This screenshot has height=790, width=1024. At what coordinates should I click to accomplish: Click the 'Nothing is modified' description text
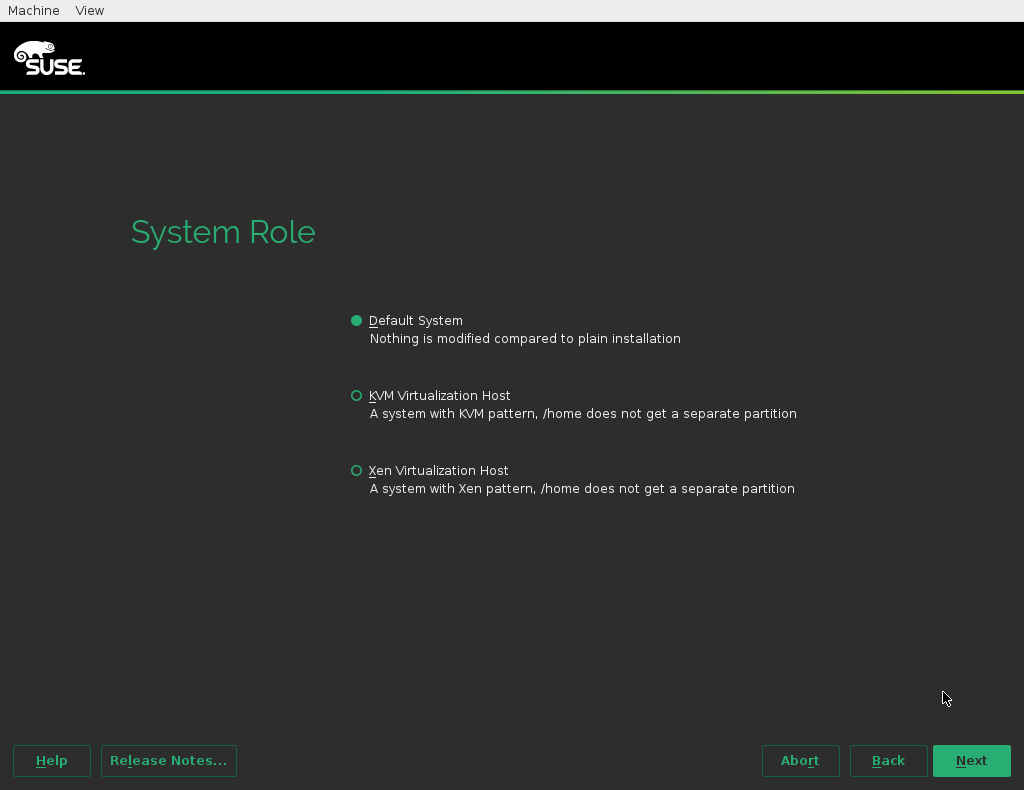point(525,339)
